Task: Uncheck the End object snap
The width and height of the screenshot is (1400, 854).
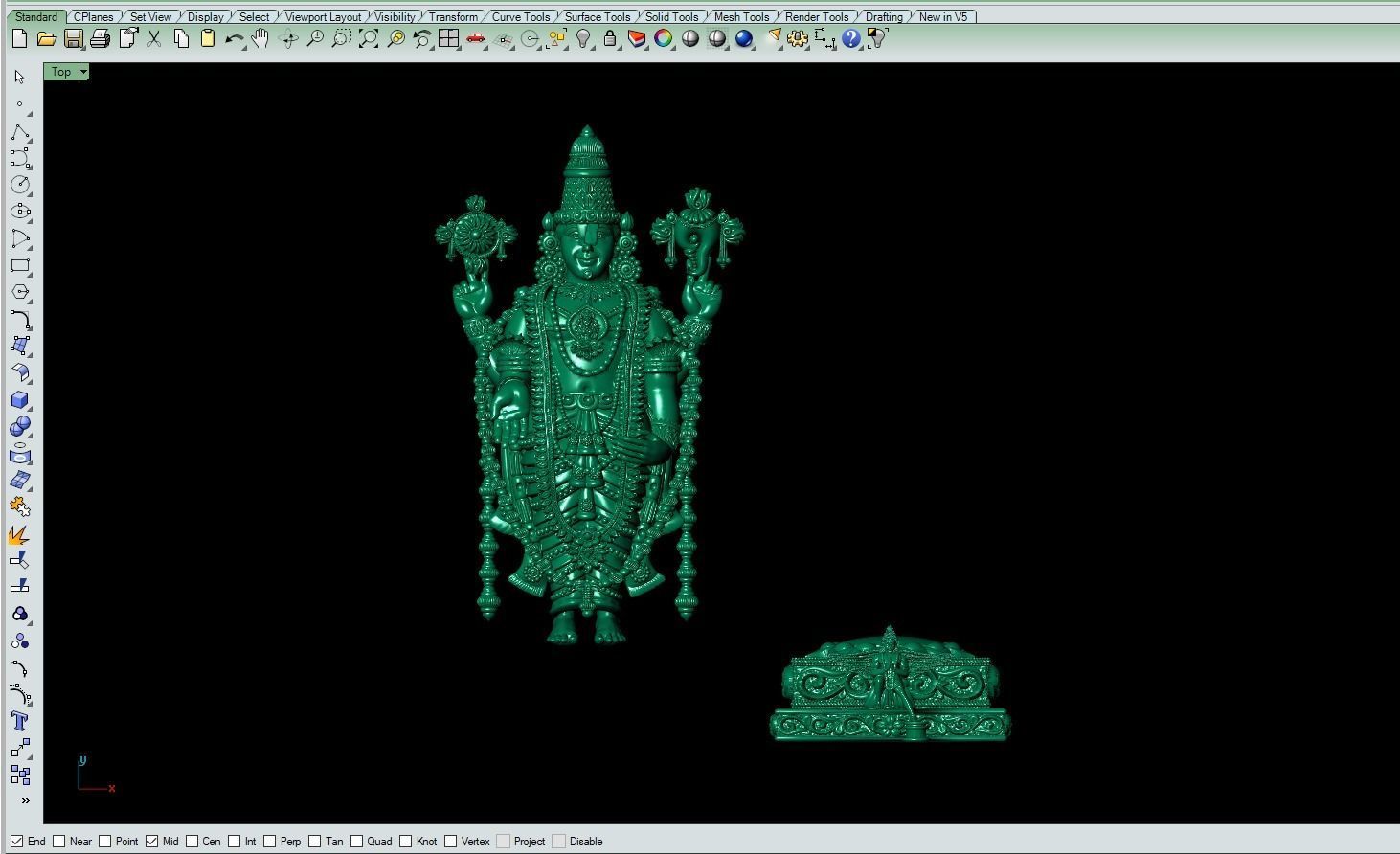Action: (17, 842)
